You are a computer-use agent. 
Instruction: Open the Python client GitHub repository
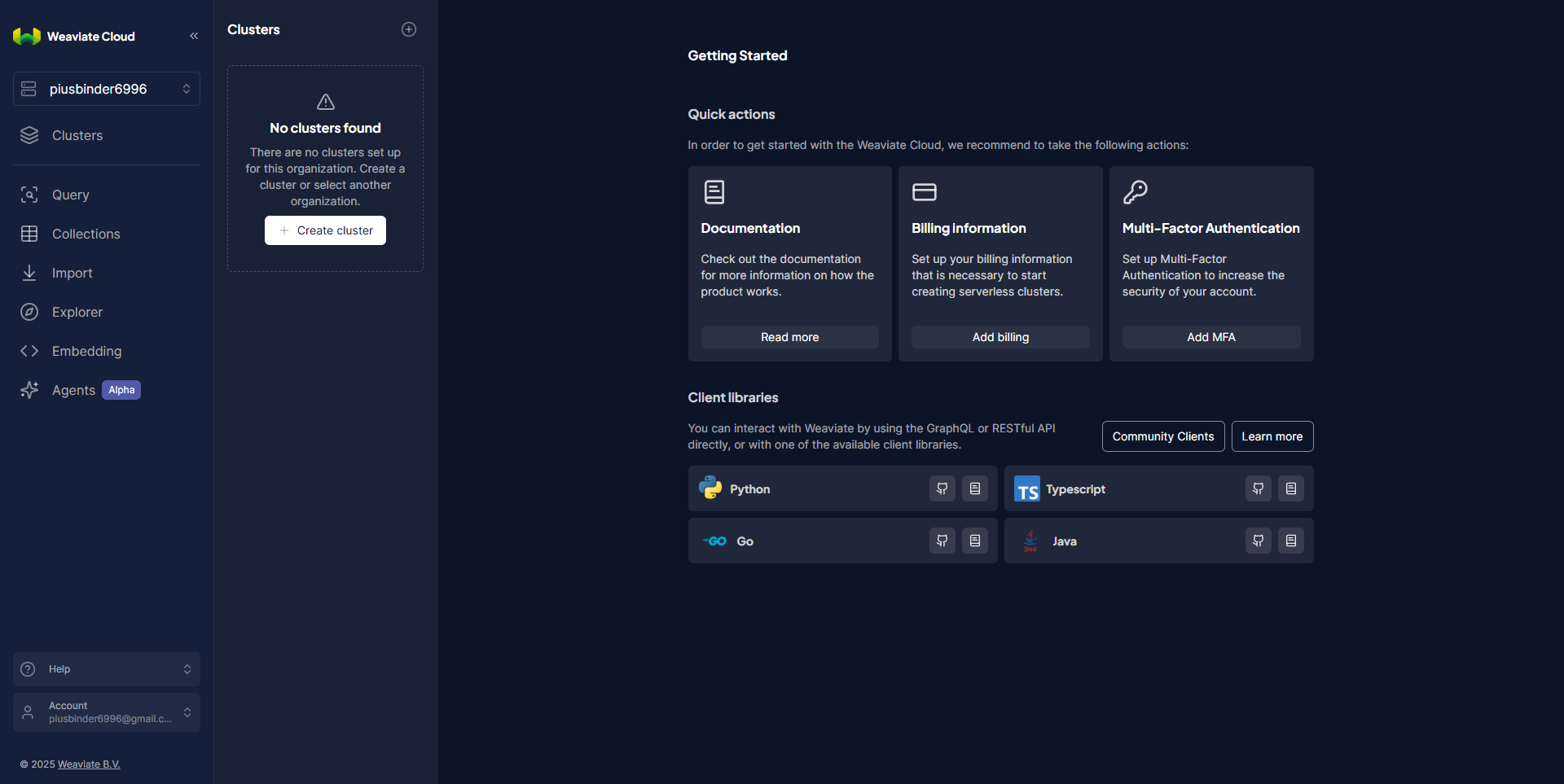tap(942, 488)
